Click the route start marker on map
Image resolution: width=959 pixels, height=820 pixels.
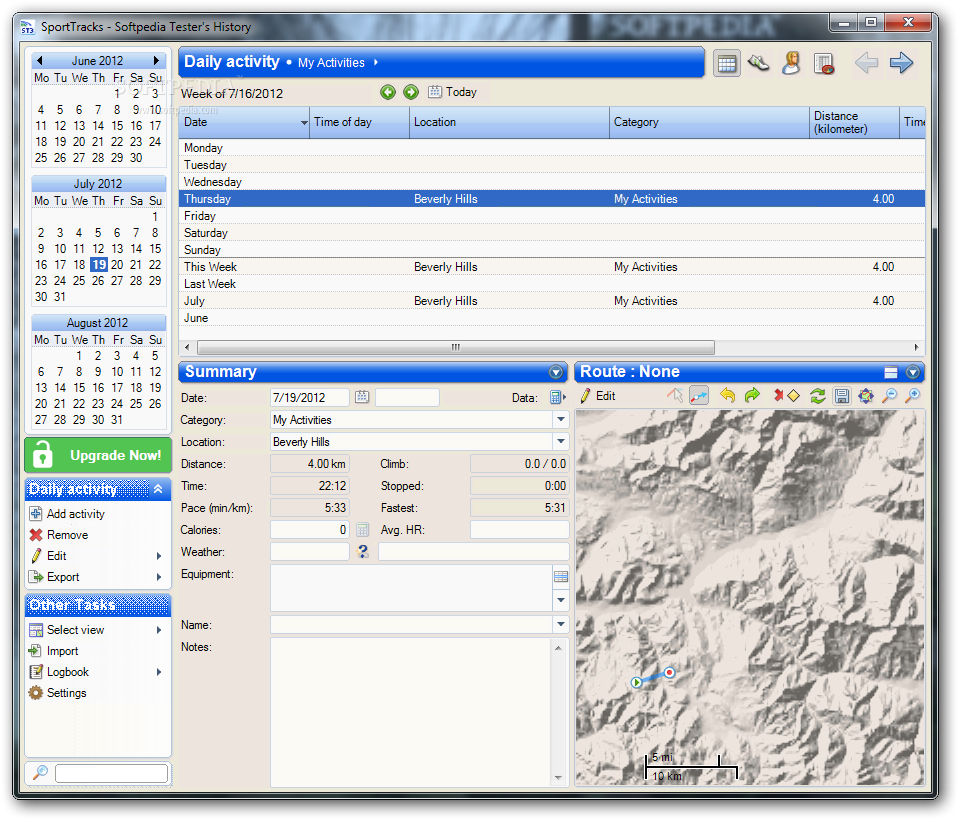tap(637, 682)
